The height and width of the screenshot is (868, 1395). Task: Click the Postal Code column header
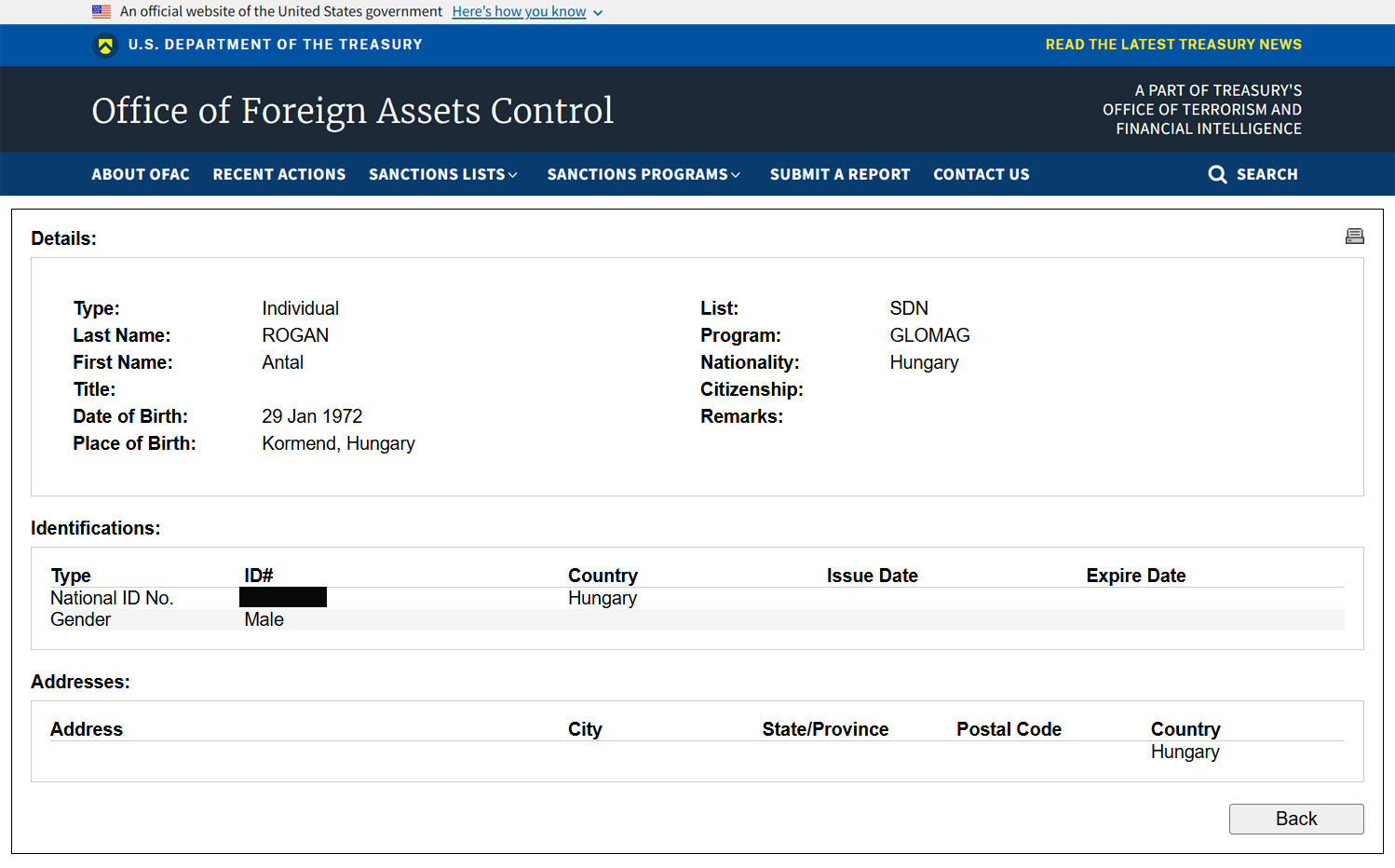[1009, 729]
